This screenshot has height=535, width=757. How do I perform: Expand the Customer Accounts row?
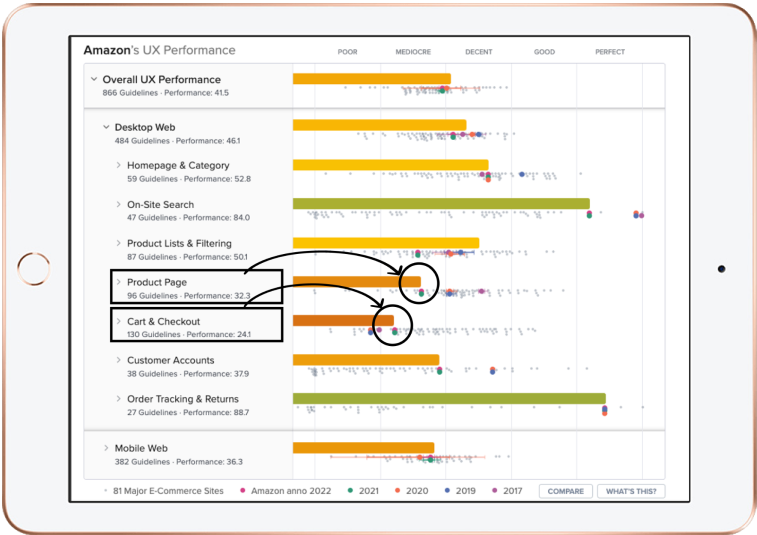pyautogui.click(x=118, y=360)
